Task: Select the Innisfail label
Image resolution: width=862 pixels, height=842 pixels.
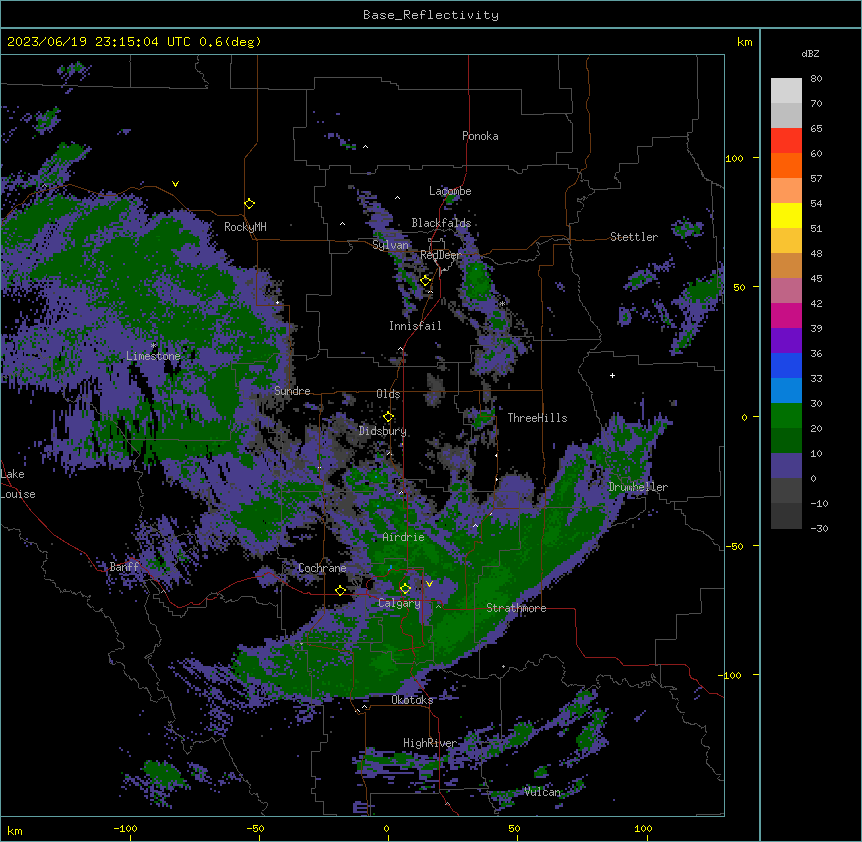Action: pos(415,326)
